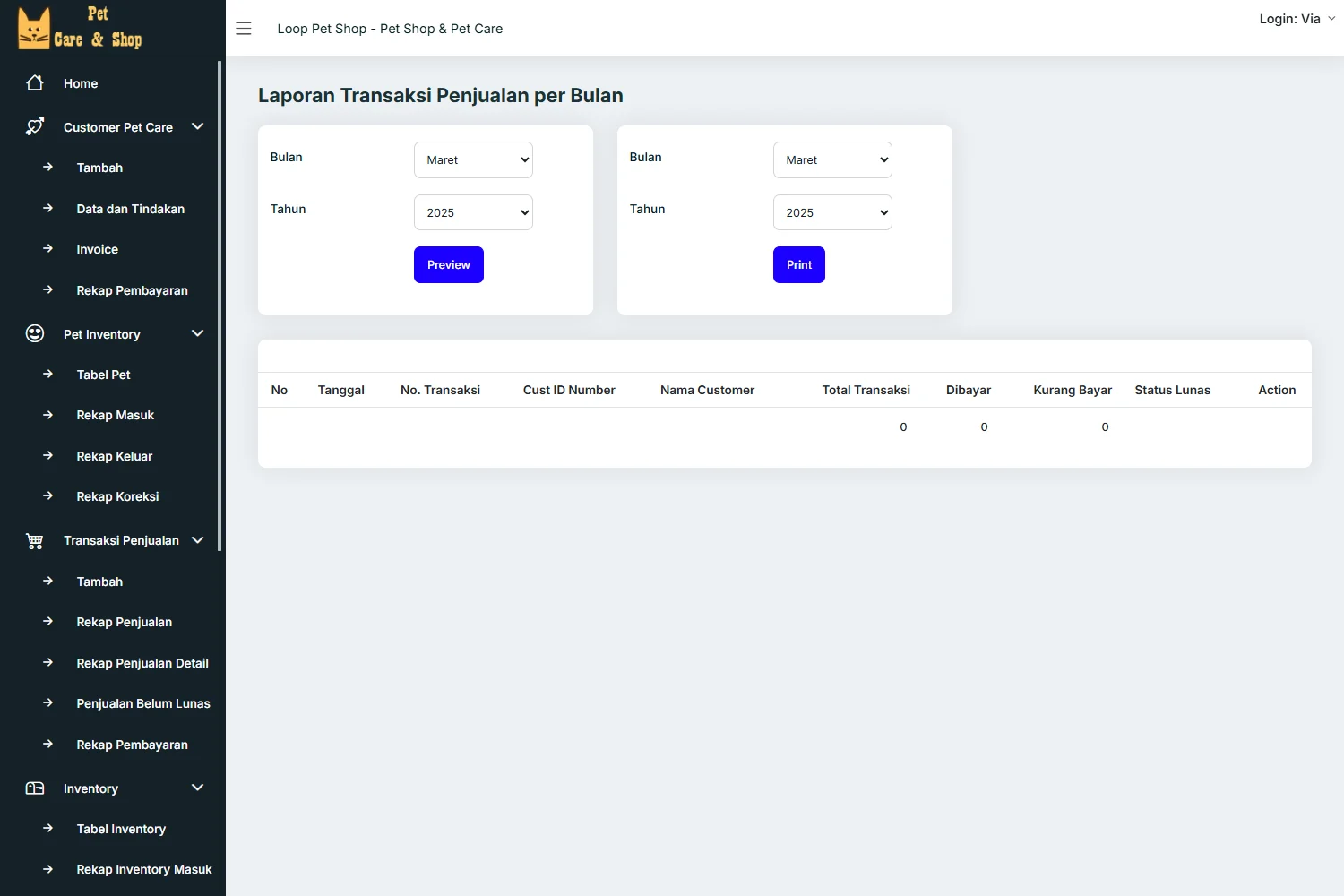The width and height of the screenshot is (1344, 896).
Task: Open the Rekap Koreksi link
Action: click(118, 496)
